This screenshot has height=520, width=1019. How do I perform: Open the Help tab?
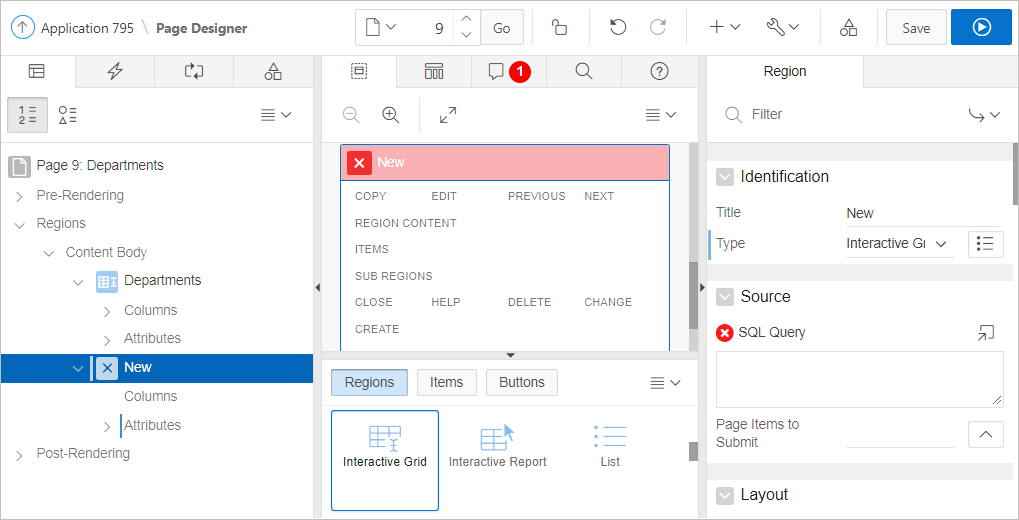pyautogui.click(x=659, y=71)
